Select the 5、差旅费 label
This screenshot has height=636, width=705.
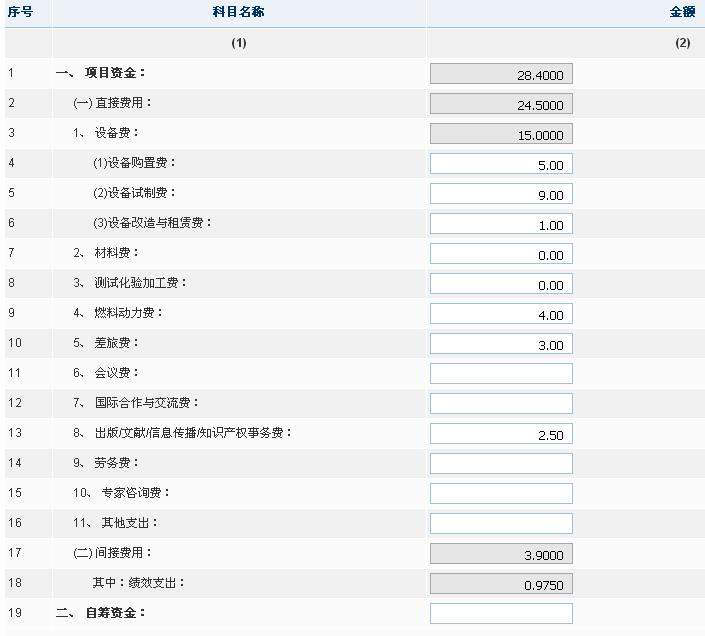(106, 342)
